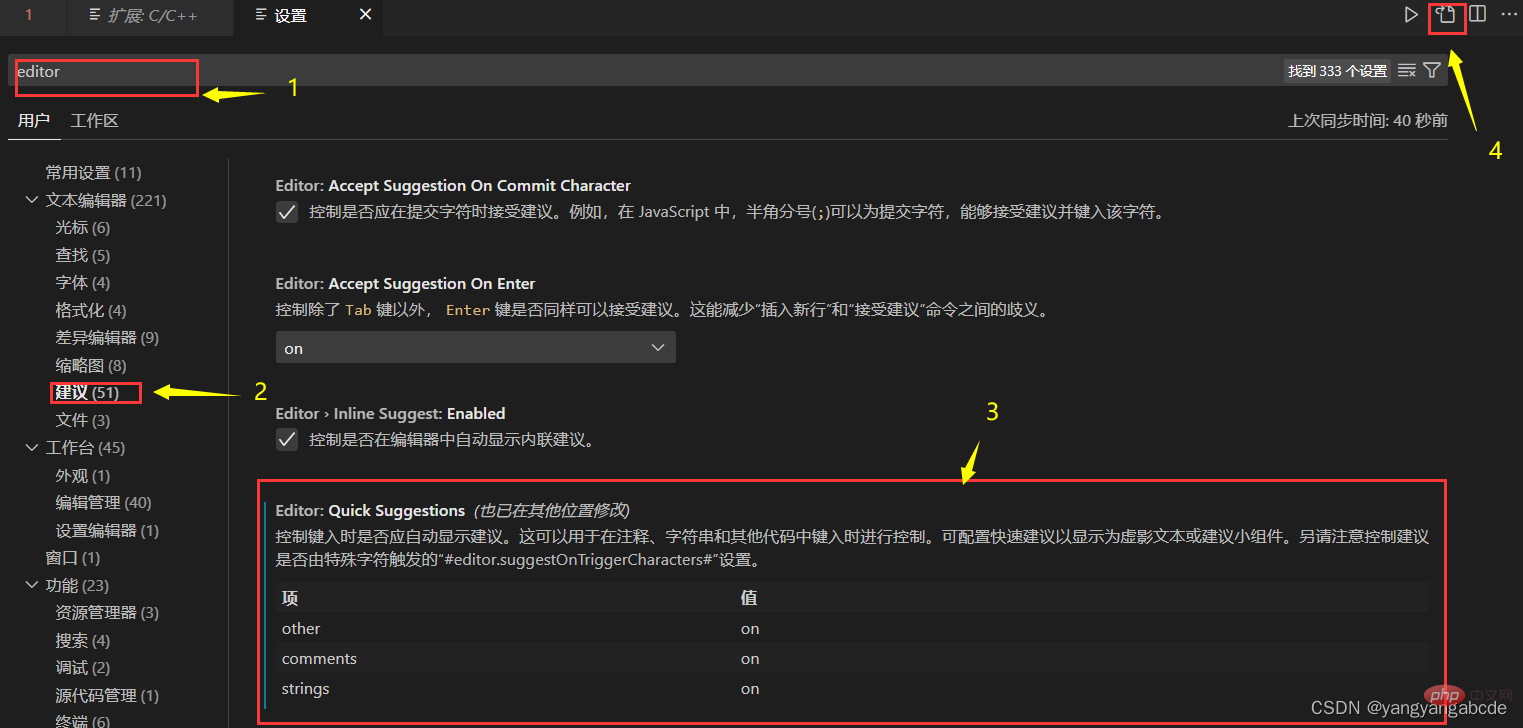Switch to the 工作区 settings tab

94,120
